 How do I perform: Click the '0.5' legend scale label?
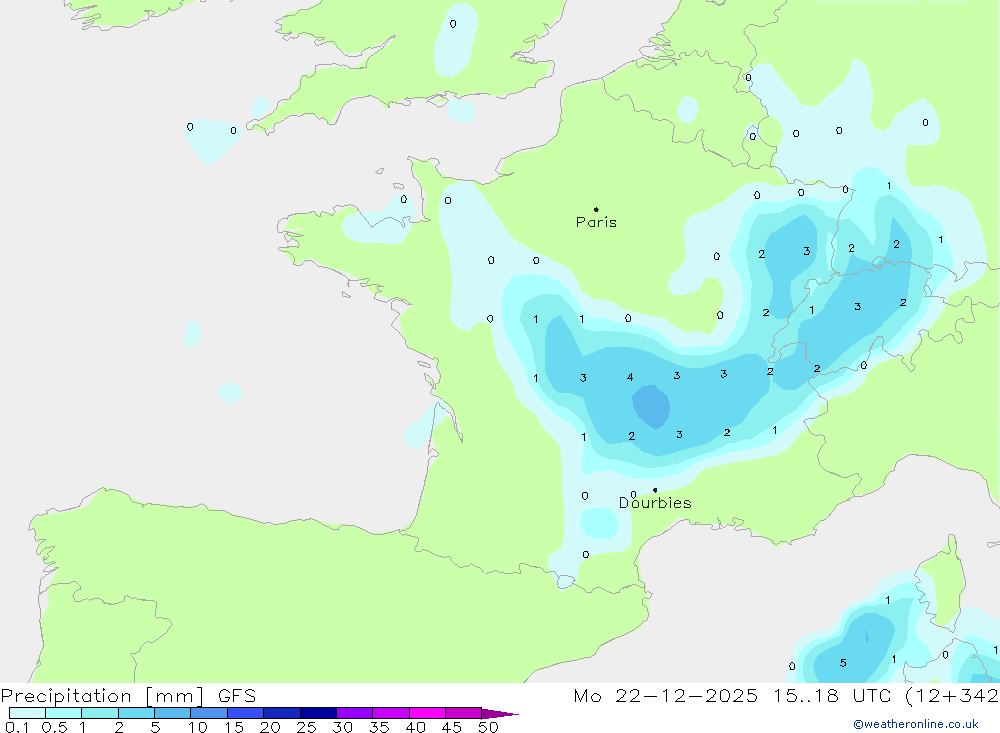tap(54, 727)
